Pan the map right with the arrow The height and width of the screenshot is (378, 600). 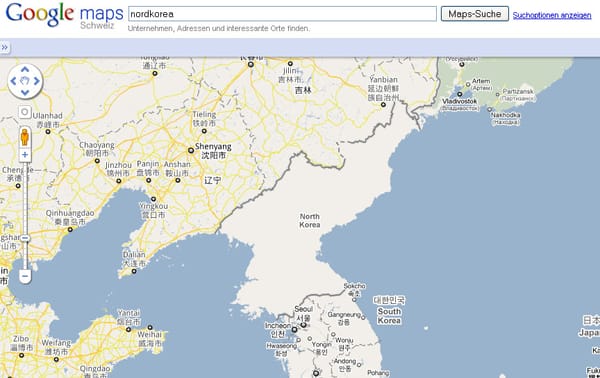click(37, 81)
